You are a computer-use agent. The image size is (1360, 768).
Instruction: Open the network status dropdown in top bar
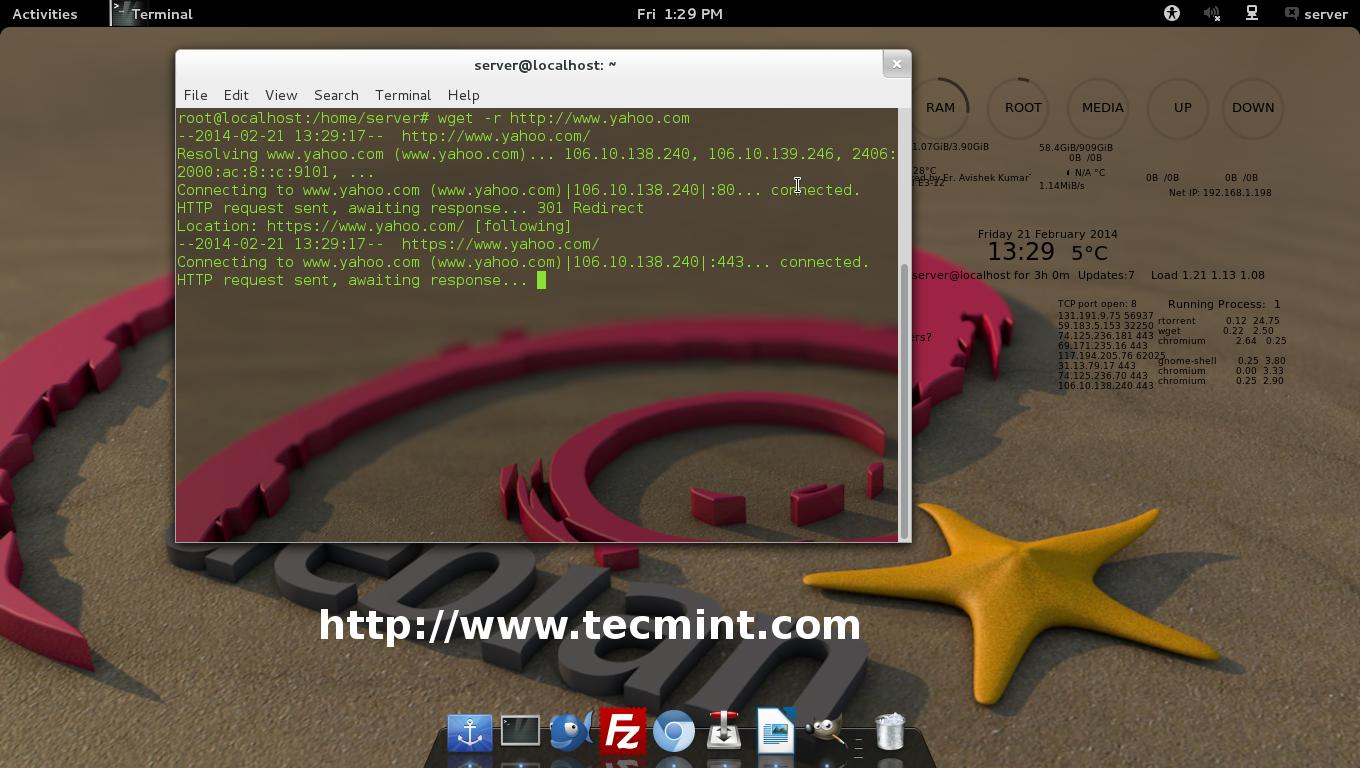click(1253, 13)
